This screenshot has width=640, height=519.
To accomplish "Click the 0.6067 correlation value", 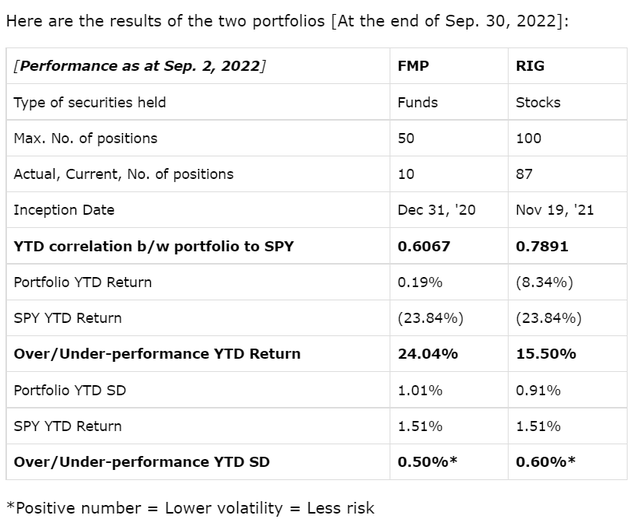I will (x=423, y=246).
